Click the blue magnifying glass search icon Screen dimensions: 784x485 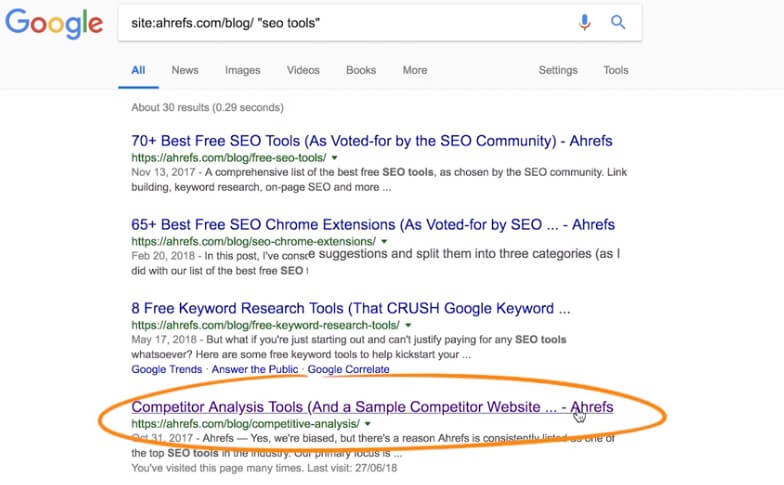click(618, 22)
